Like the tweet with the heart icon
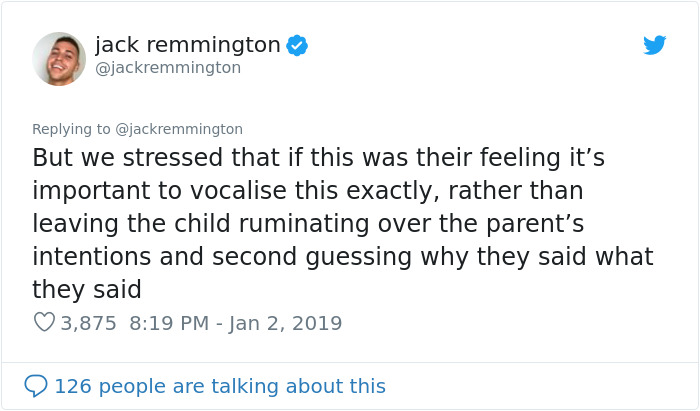 click(44, 323)
